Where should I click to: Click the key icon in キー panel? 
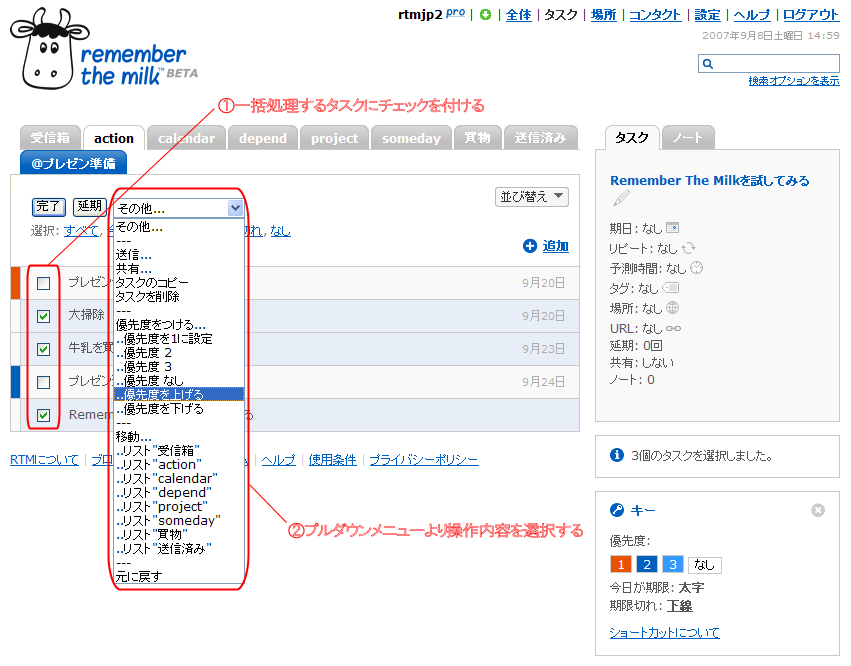click(617, 510)
